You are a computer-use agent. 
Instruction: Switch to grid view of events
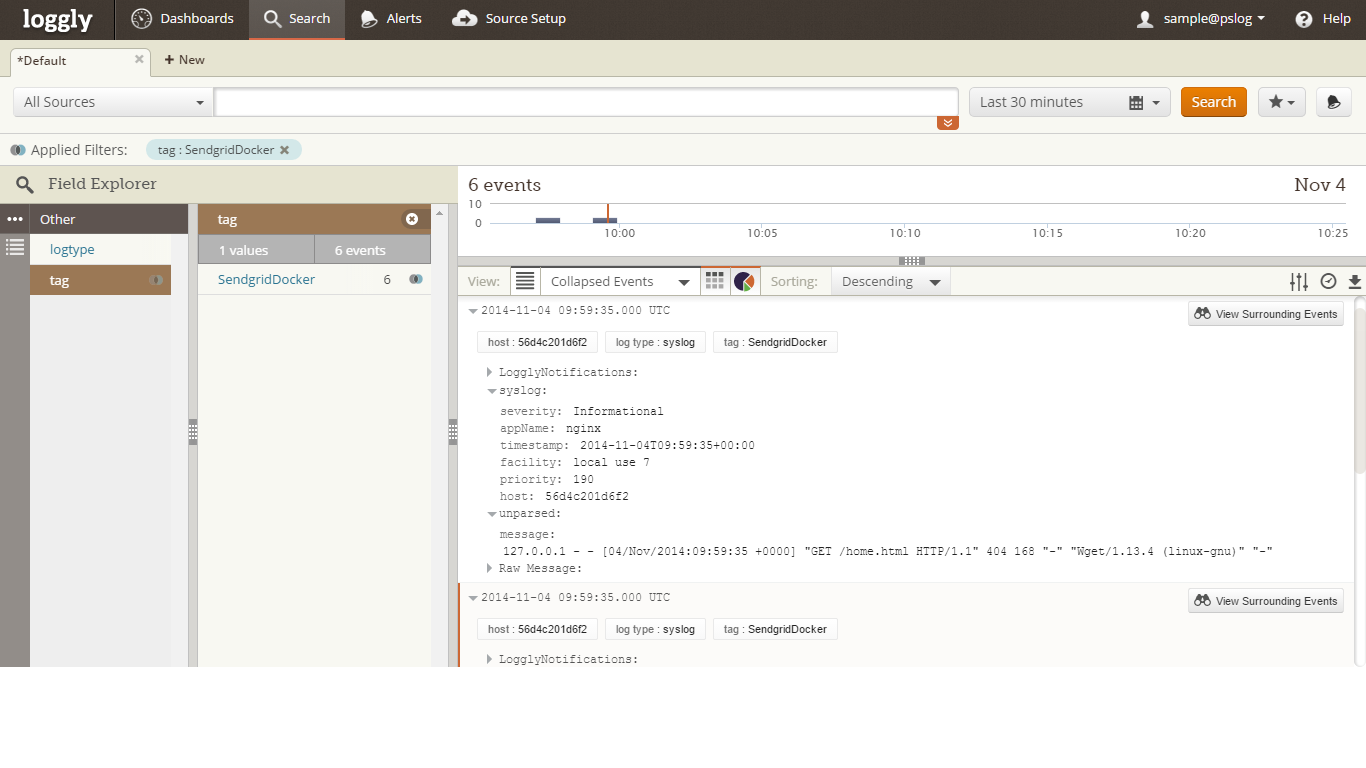(x=714, y=282)
